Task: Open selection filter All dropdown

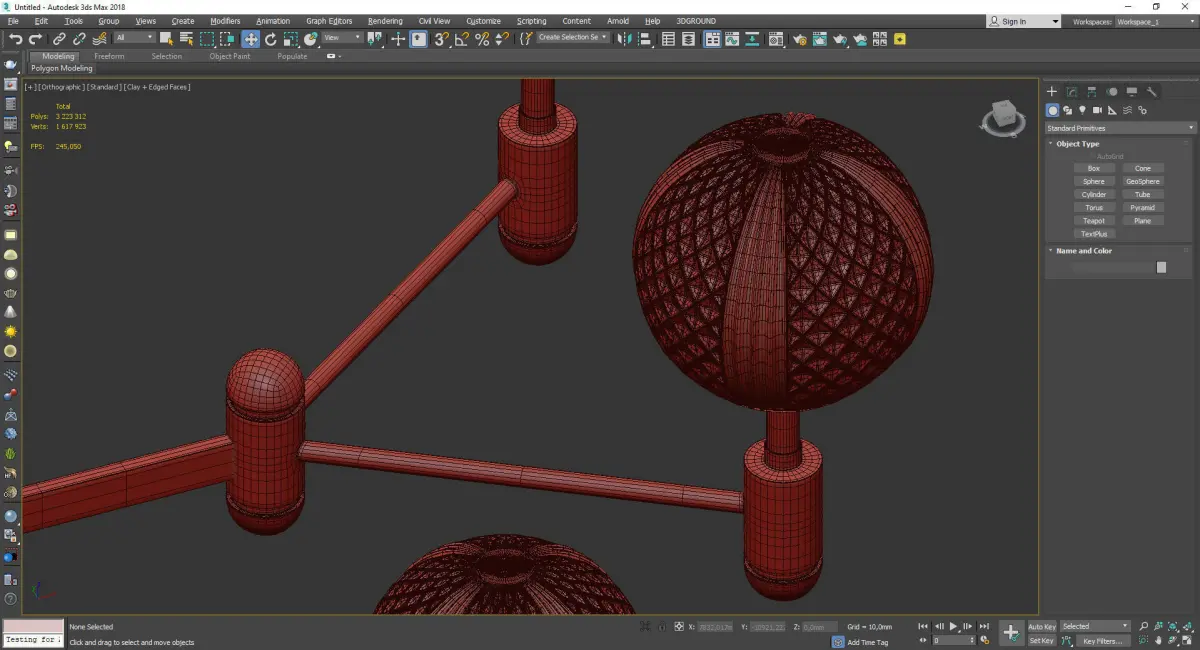Action: pos(134,38)
